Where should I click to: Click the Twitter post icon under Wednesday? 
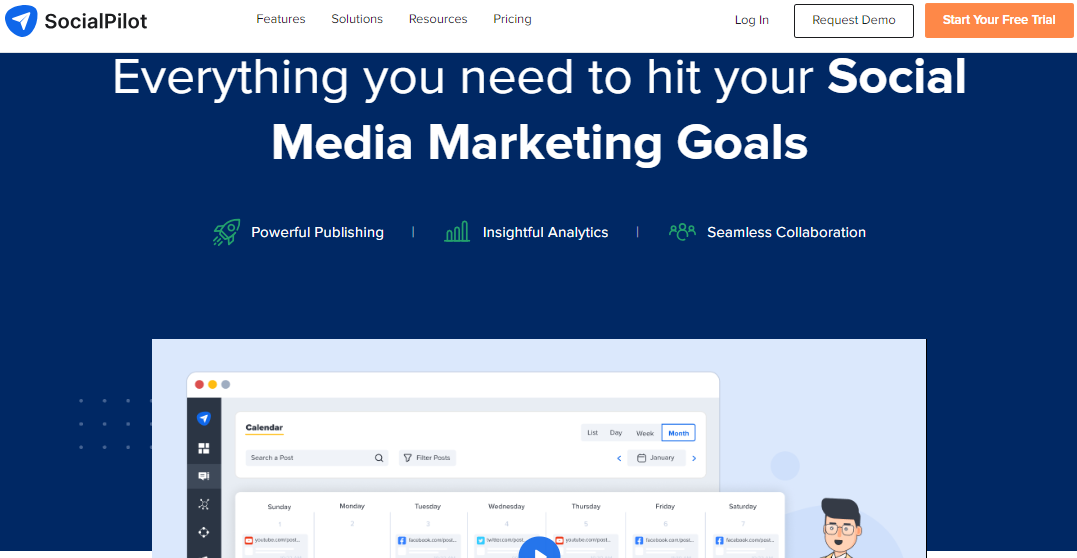(481, 541)
